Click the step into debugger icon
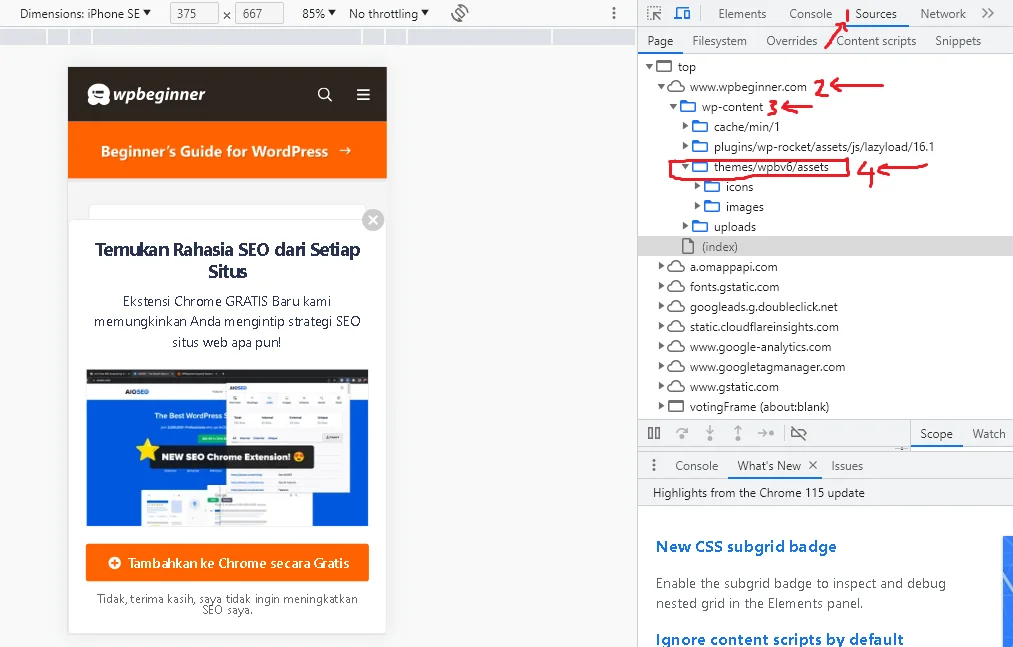Viewport: 1013px width, 647px height. click(x=709, y=433)
